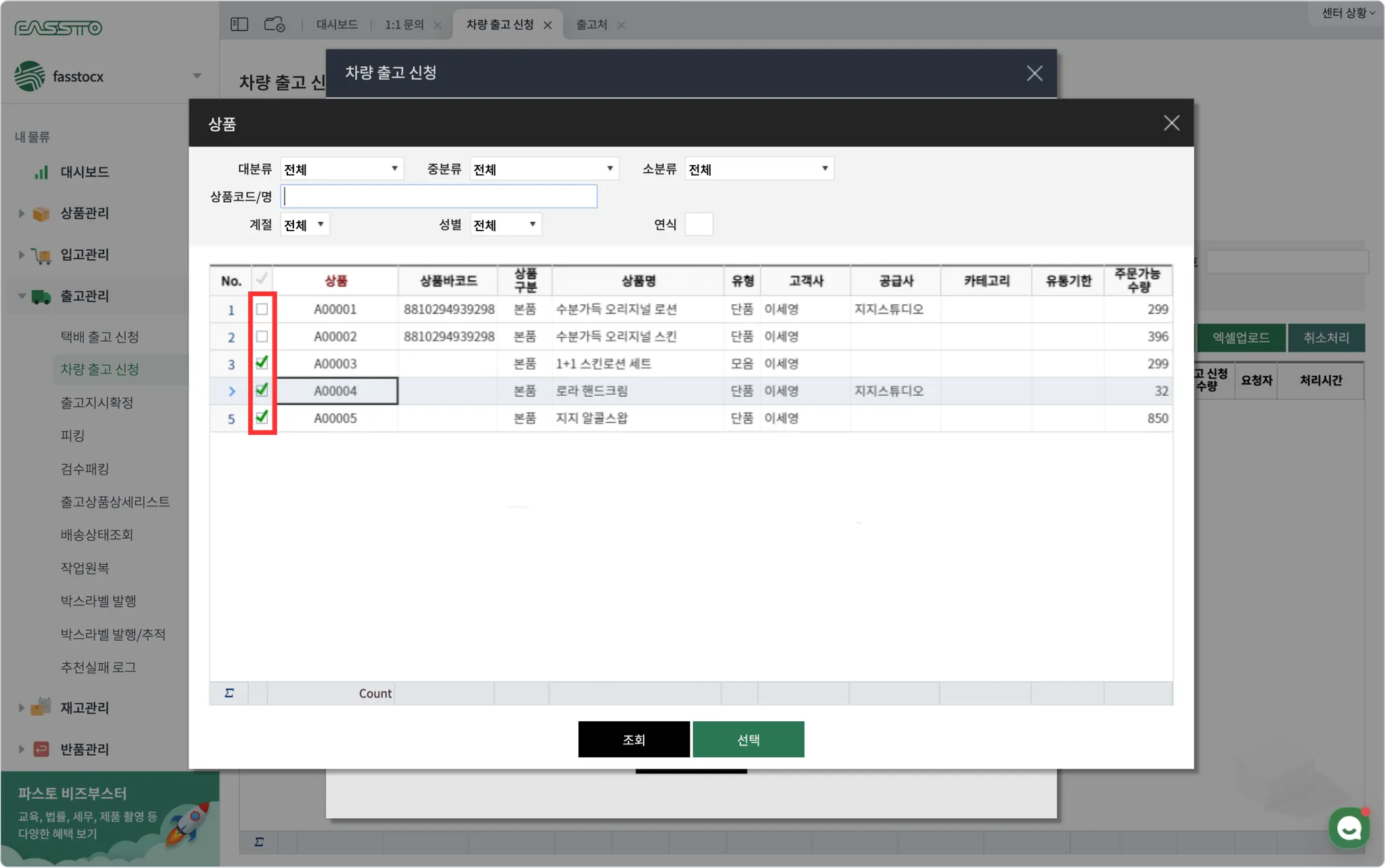Toggle the select-all checkbox in grid header
The height and width of the screenshot is (868, 1385).
click(262, 279)
